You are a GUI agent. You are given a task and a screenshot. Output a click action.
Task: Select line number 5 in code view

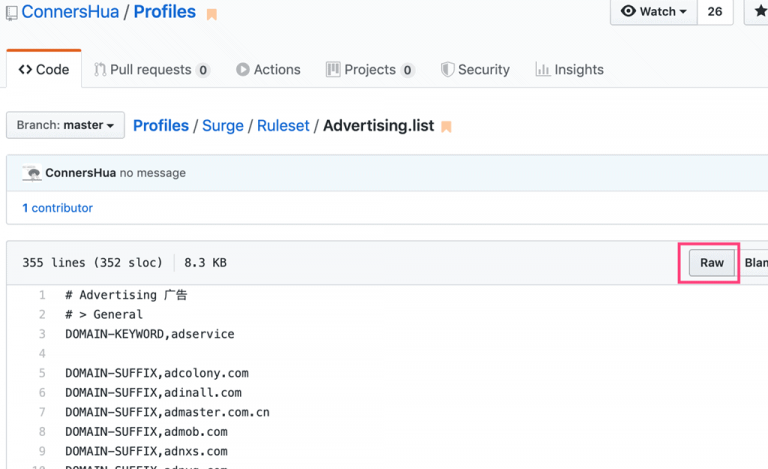[42, 373]
